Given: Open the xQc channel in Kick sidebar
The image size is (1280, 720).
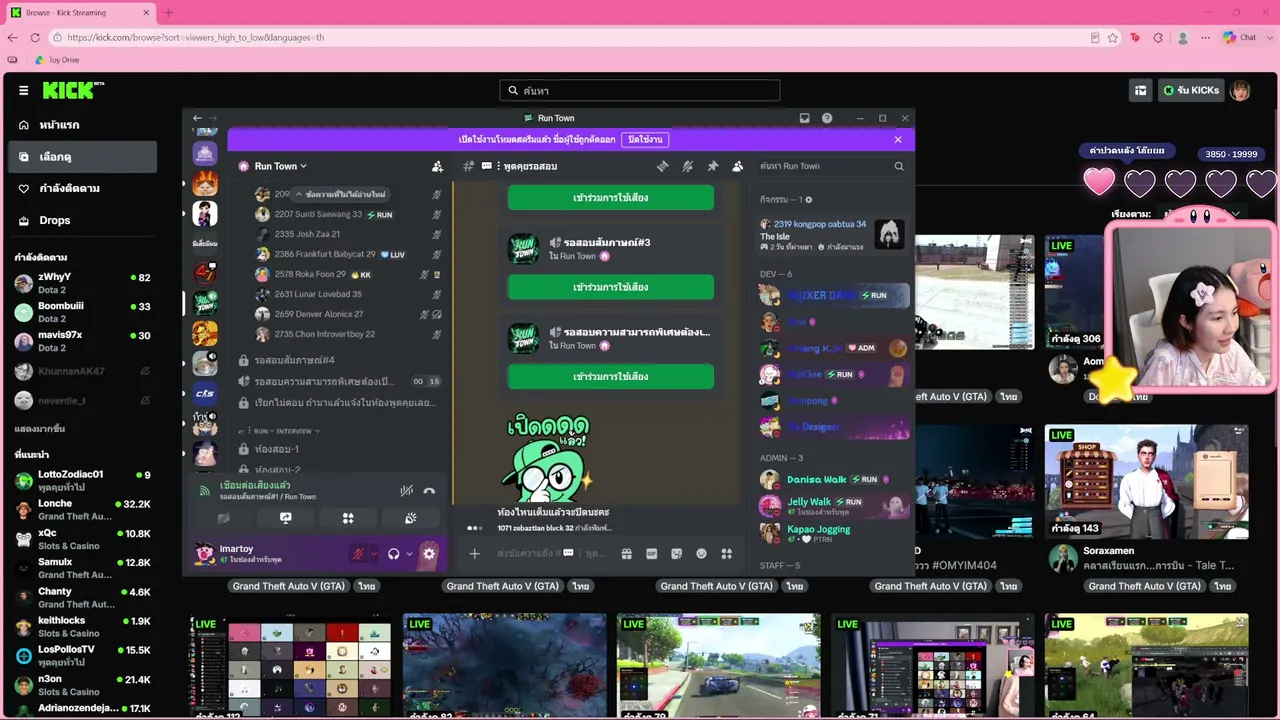Looking at the screenshot, I should (82, 540).
